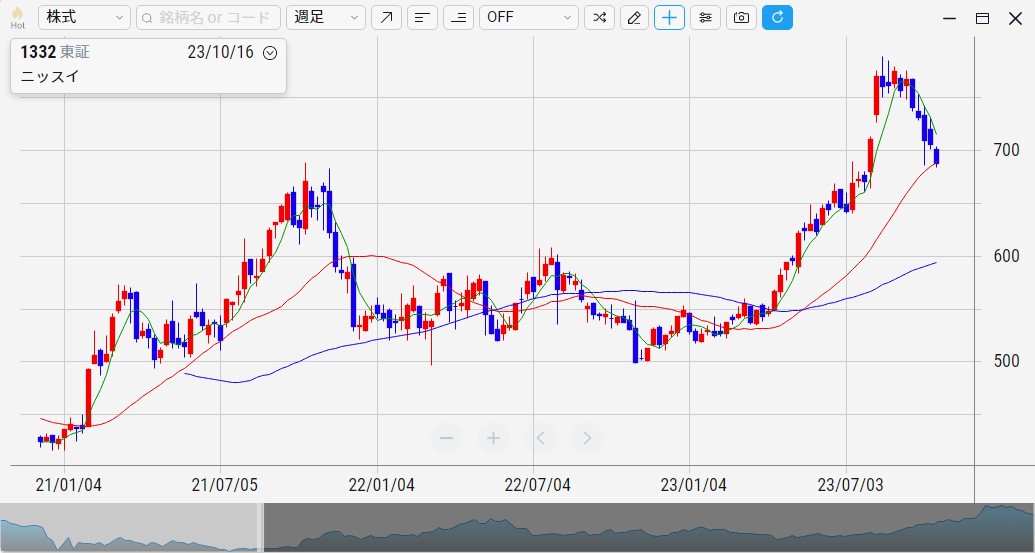Open the 株式 asset type dropdown
The height and width of the screenshot is (553, 1035).
pos(85,17)
